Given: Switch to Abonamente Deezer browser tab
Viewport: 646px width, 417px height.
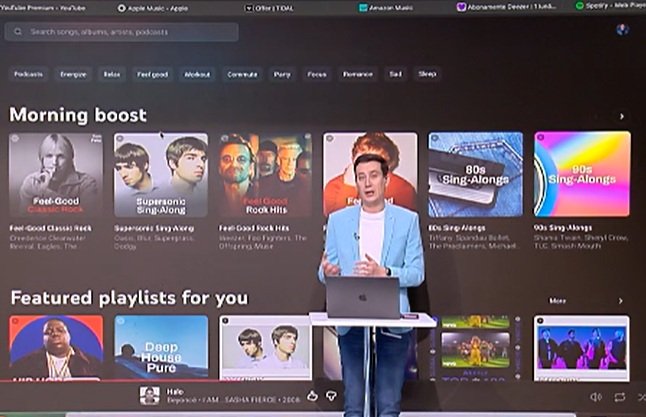Looking at the screenshot, I should [x=507, y=7].
